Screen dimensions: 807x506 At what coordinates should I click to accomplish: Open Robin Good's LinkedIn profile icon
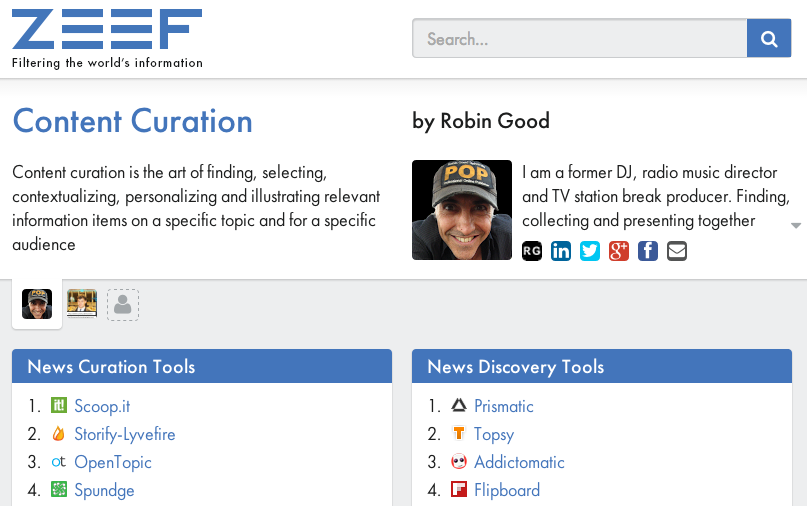[561, 251]
